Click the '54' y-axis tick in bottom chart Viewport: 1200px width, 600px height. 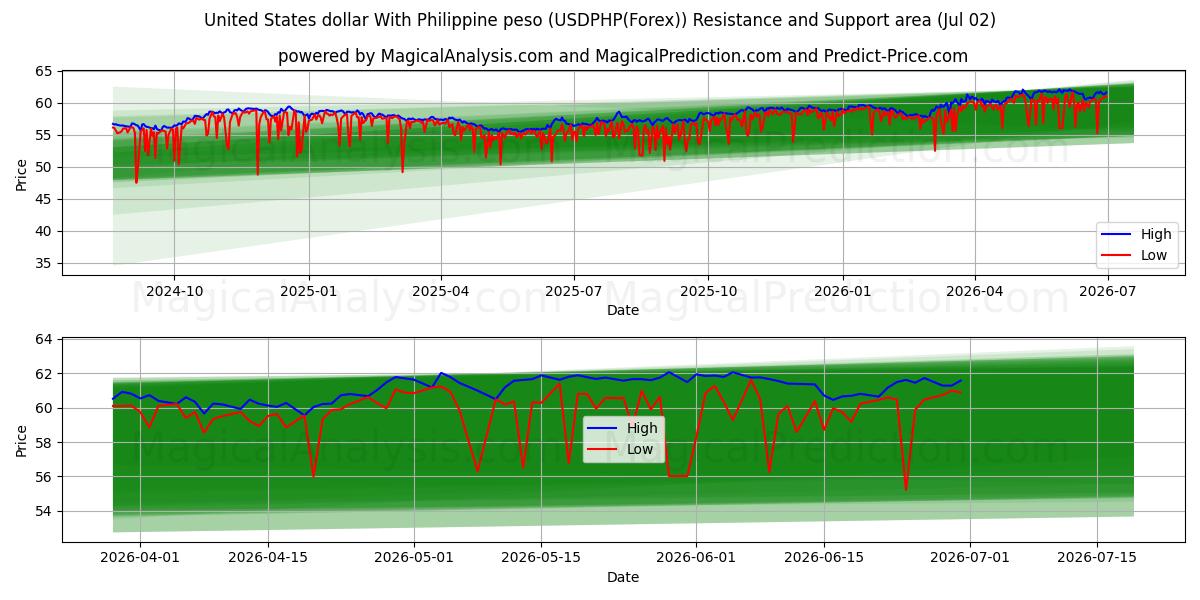click(44, 511)
